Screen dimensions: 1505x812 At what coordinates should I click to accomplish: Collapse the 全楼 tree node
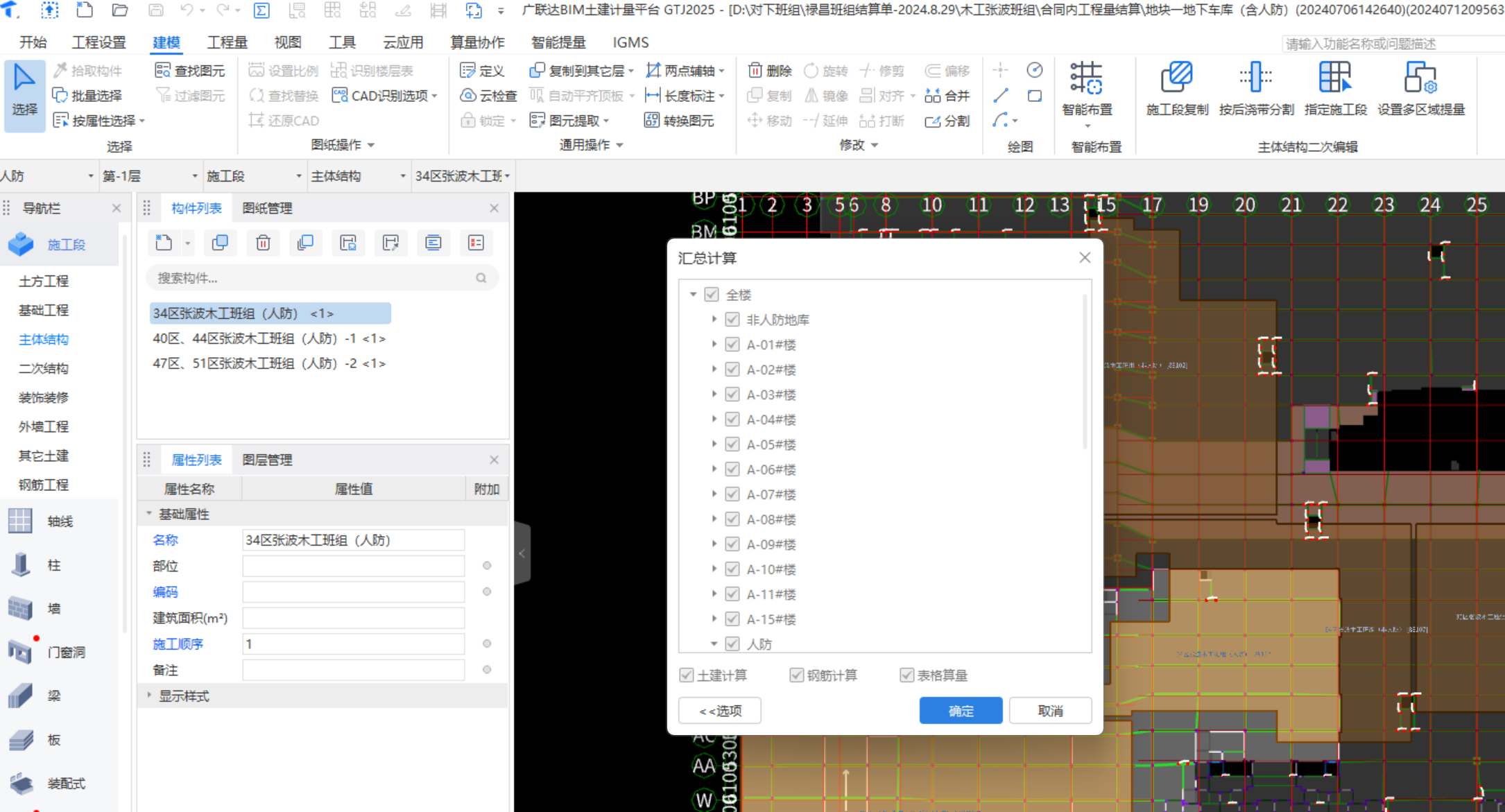[x=693, y=295]
